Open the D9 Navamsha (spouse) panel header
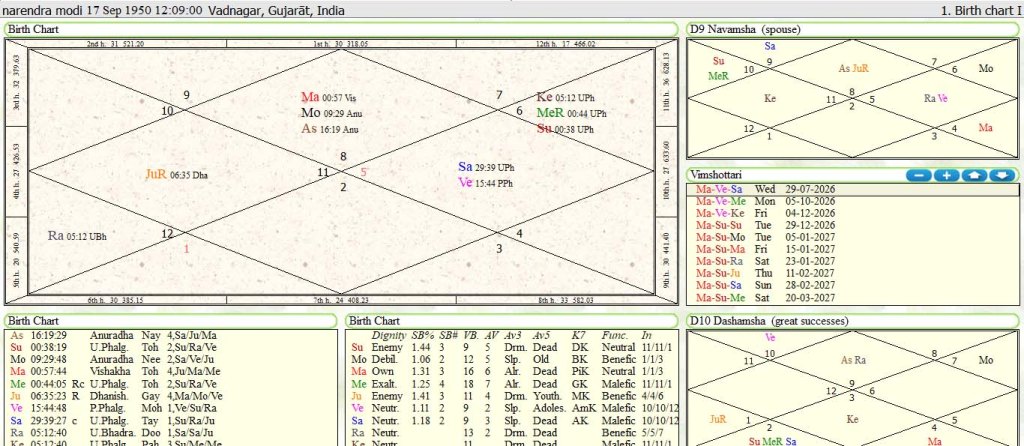The image size is (1024, 446). 853,29
